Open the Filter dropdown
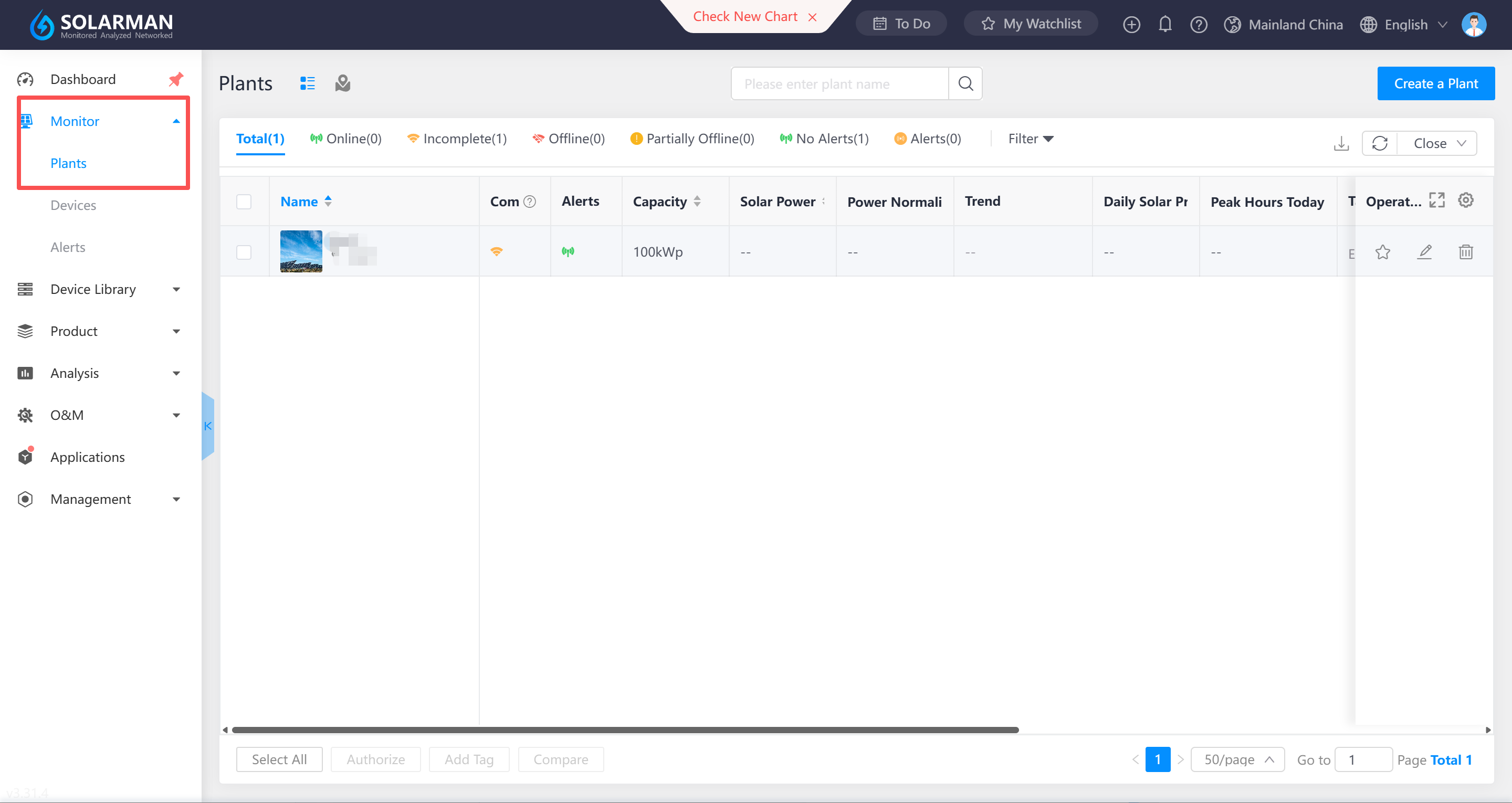The height and width of the screenshot is (803, 1512). tap(1031, 139)
